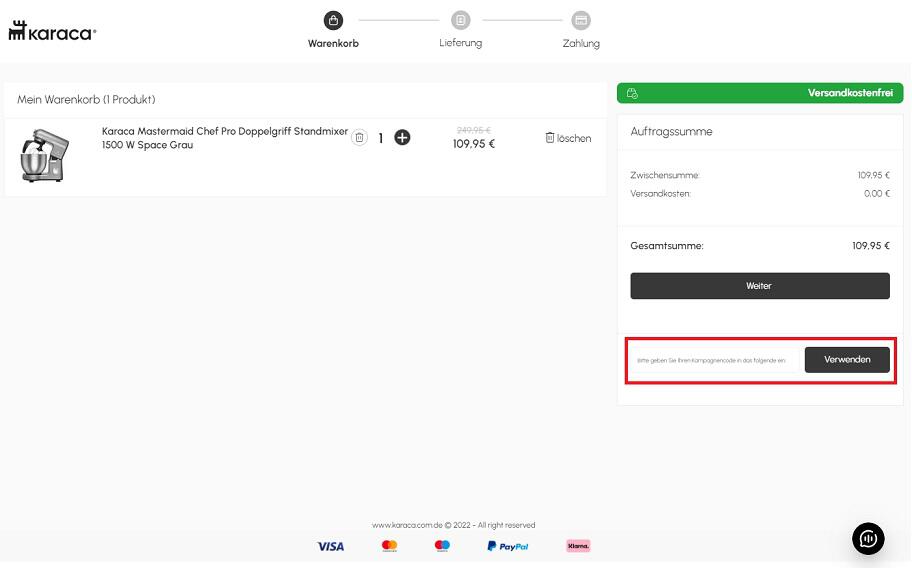Screen dimensions: 912x568
Task: Click the Zwischensumme label
Action: (x=665, y=175)
